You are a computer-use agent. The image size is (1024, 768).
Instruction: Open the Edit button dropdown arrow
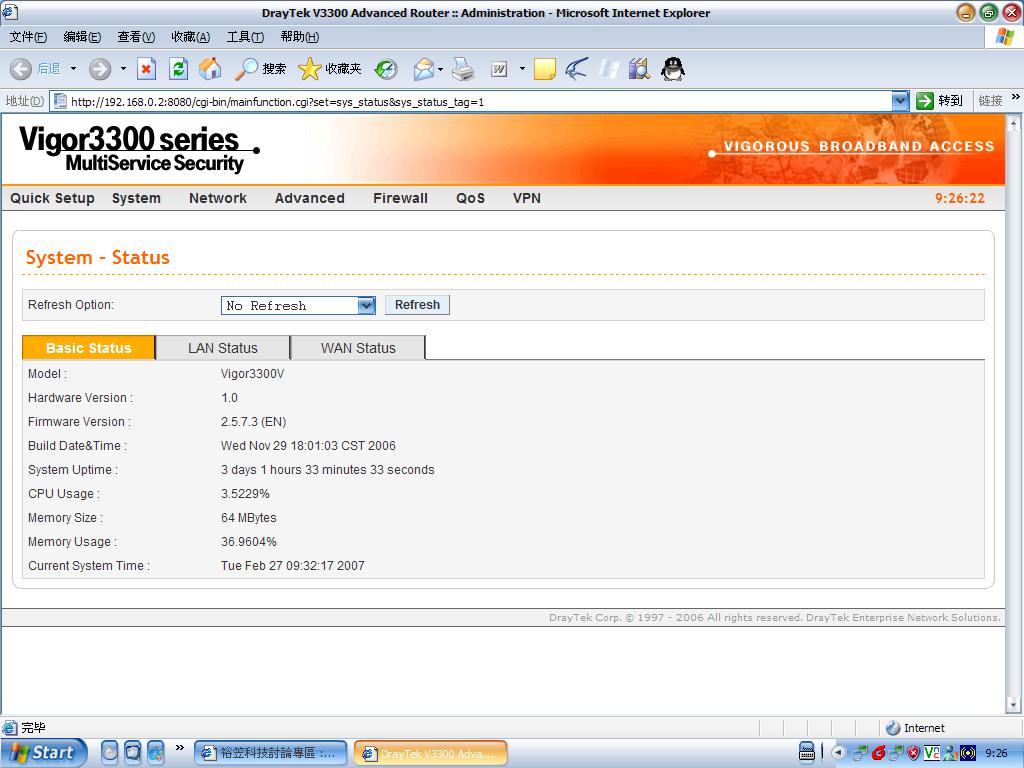pyautogui.click(x=522, y=69)
